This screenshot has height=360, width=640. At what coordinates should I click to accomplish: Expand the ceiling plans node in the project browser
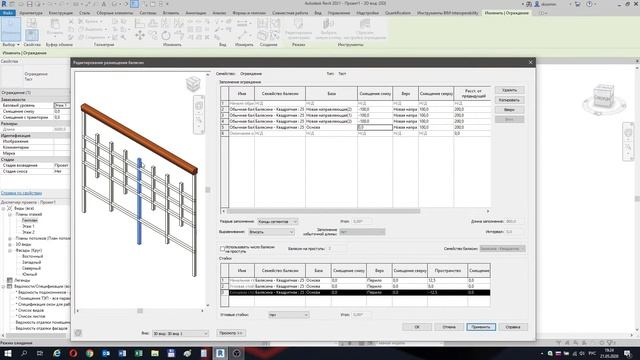(x=10, y=238)
